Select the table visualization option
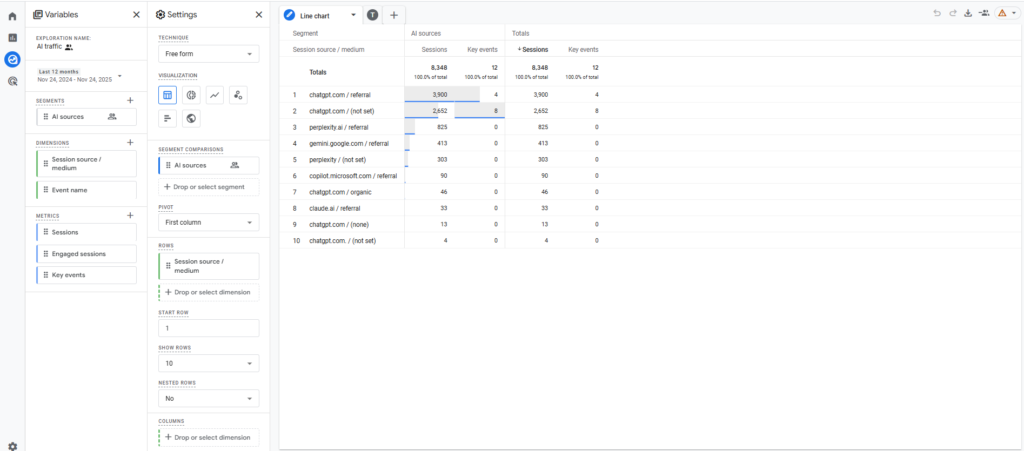Screen dimensions: 1024x451 coord(168,95)
